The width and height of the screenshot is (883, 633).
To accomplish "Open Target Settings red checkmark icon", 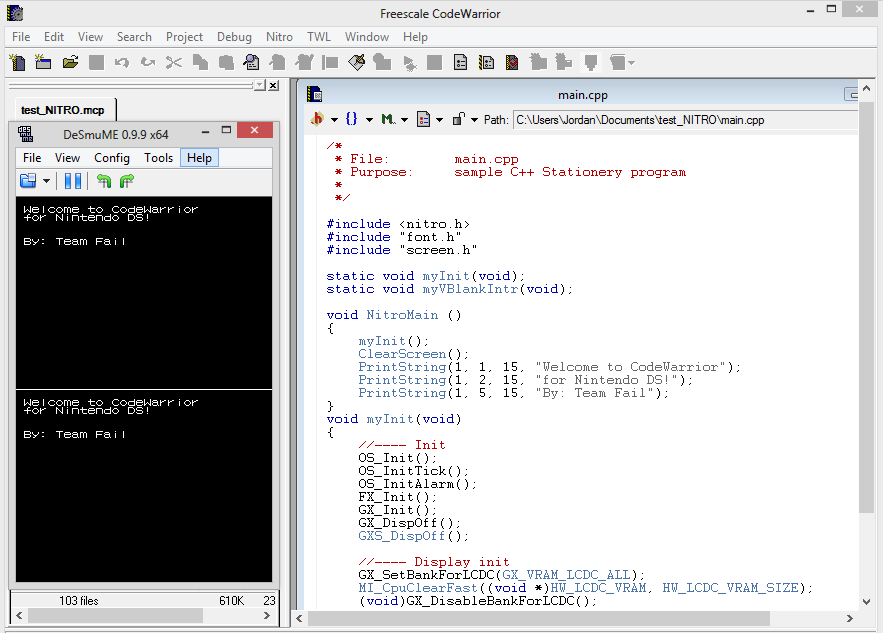I will (x=512, y=62).
